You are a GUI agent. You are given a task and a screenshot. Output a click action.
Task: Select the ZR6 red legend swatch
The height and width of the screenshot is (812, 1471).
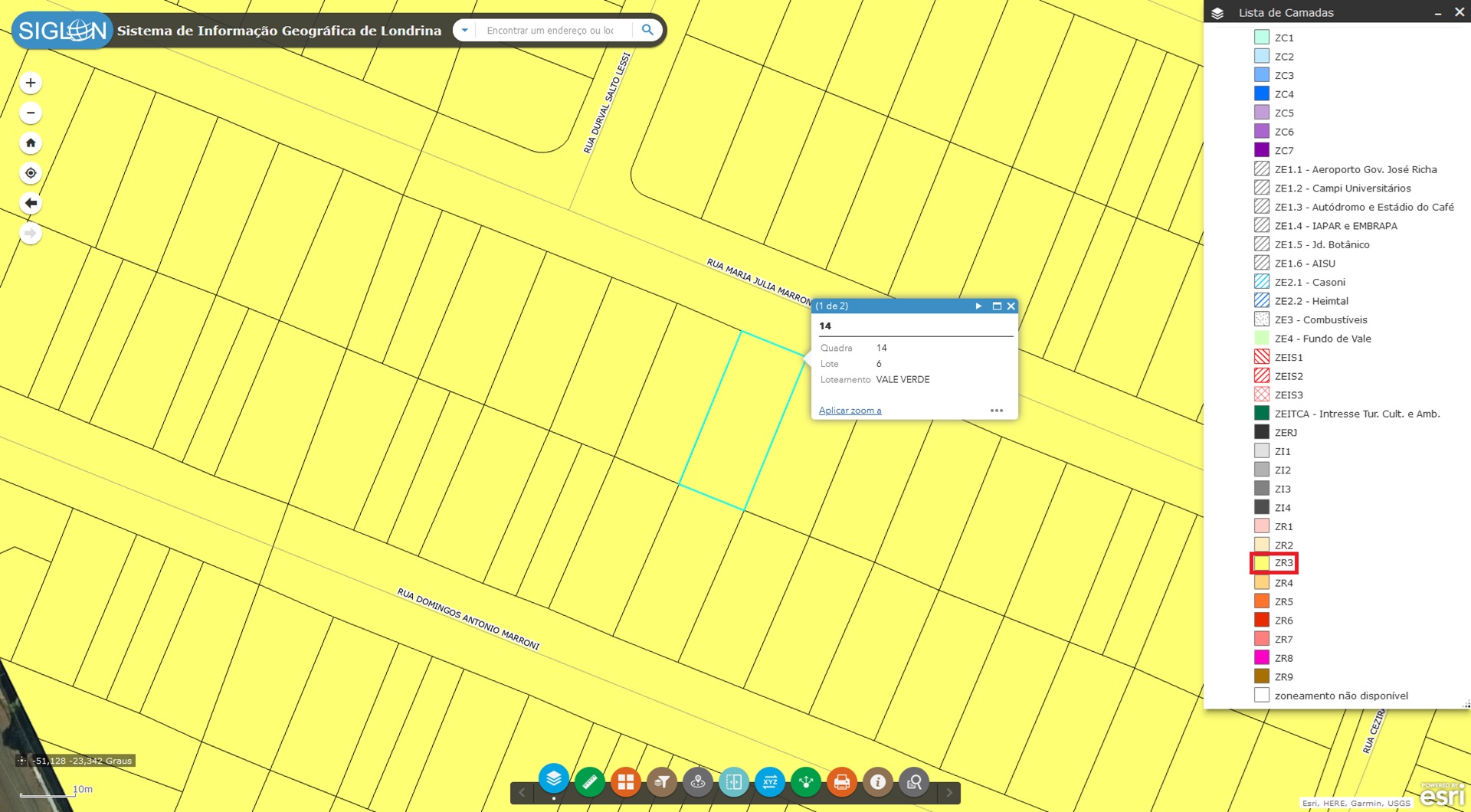[x=1261, y=620]
